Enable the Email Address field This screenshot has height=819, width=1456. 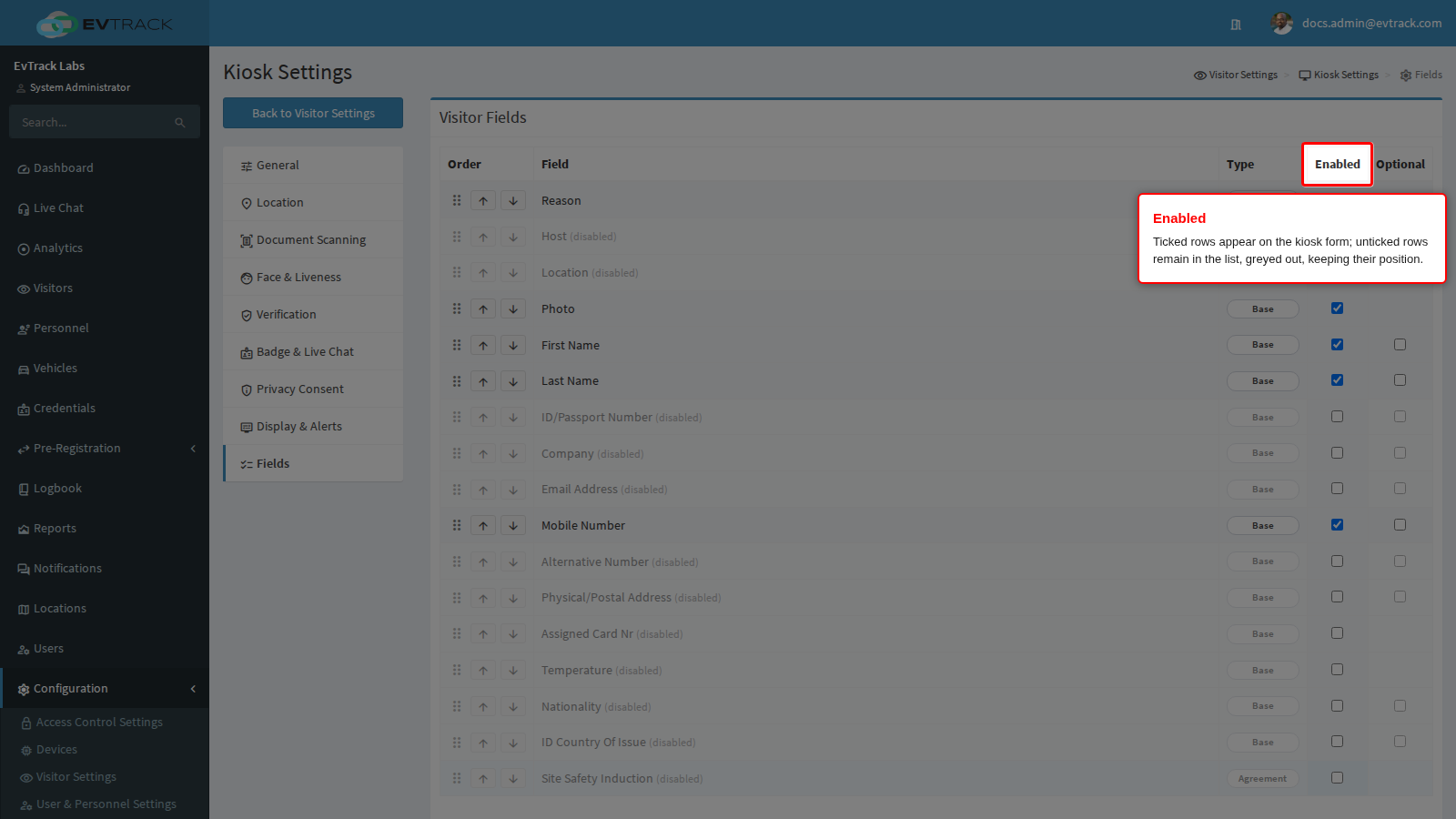coord(1337,489)
